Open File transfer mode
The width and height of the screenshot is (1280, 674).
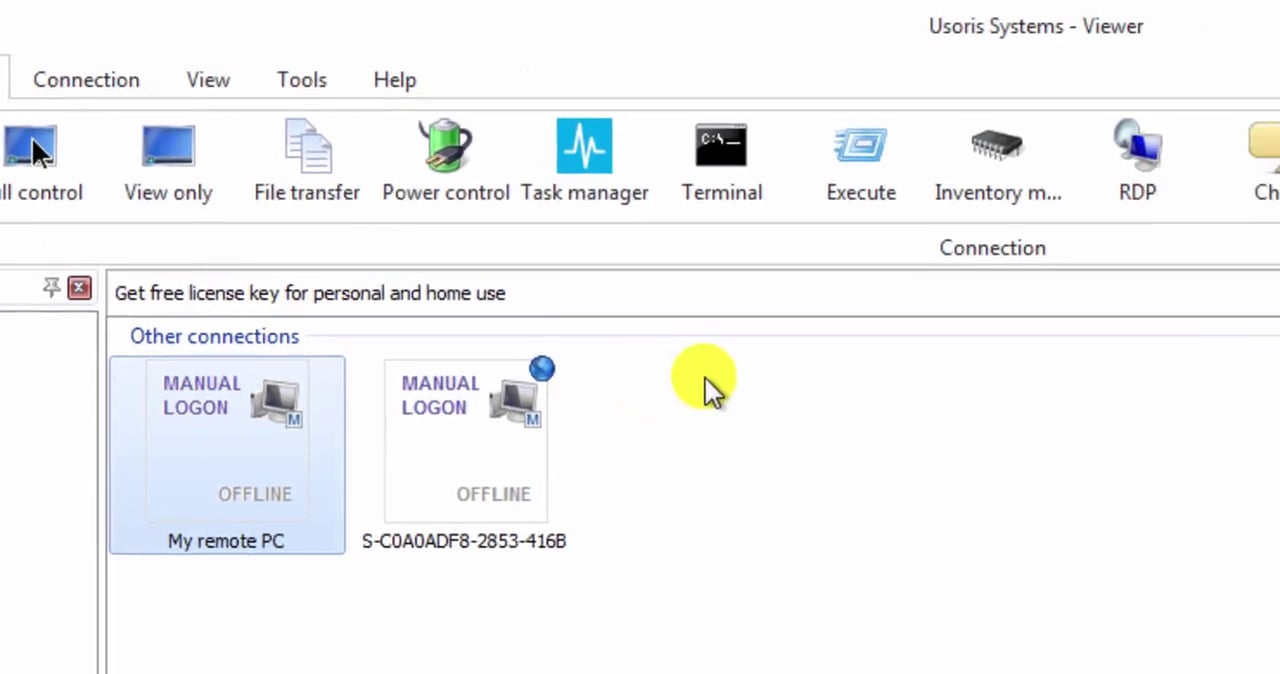[307, 163]
